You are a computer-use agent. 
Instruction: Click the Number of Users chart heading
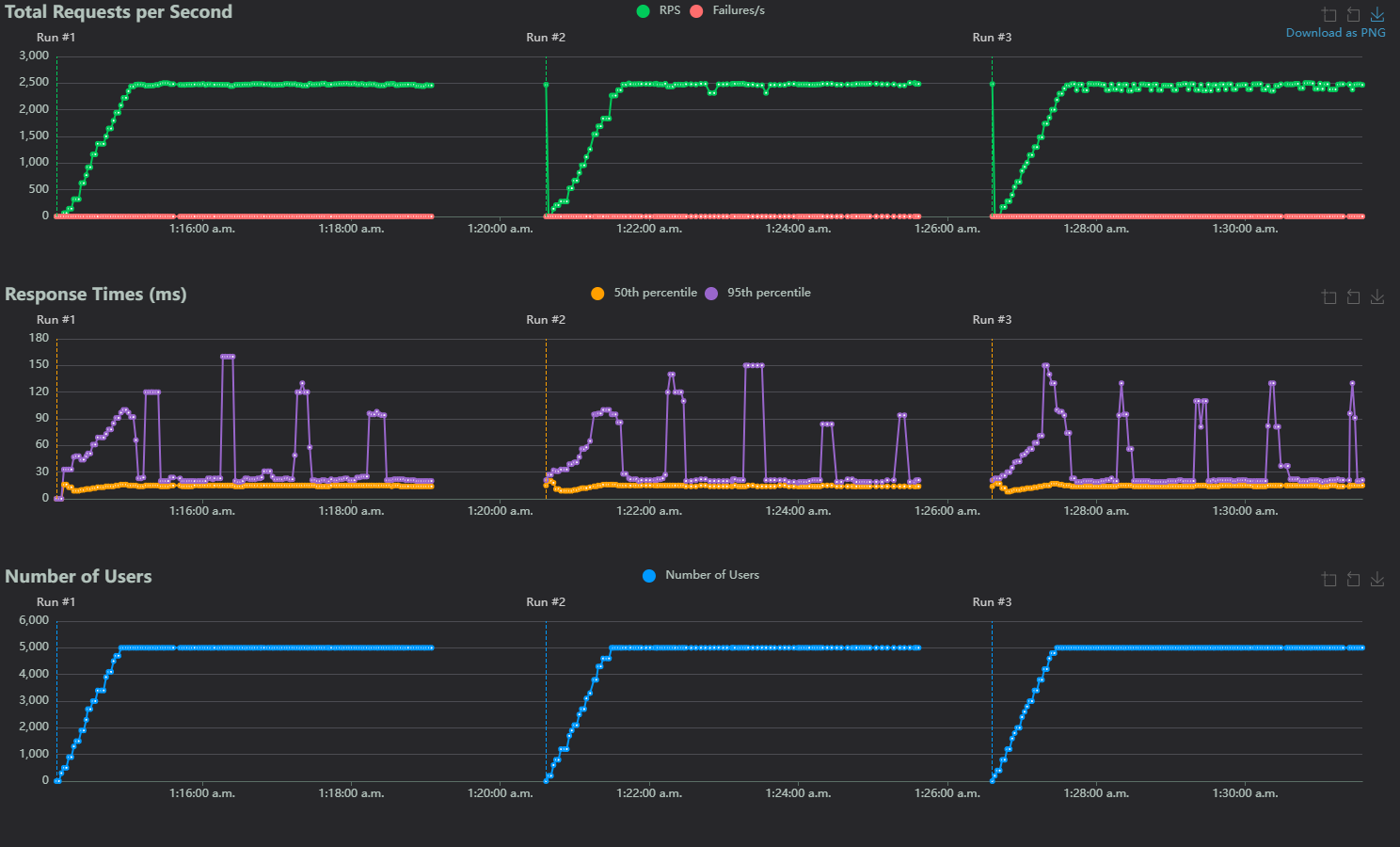coord(78,577)
